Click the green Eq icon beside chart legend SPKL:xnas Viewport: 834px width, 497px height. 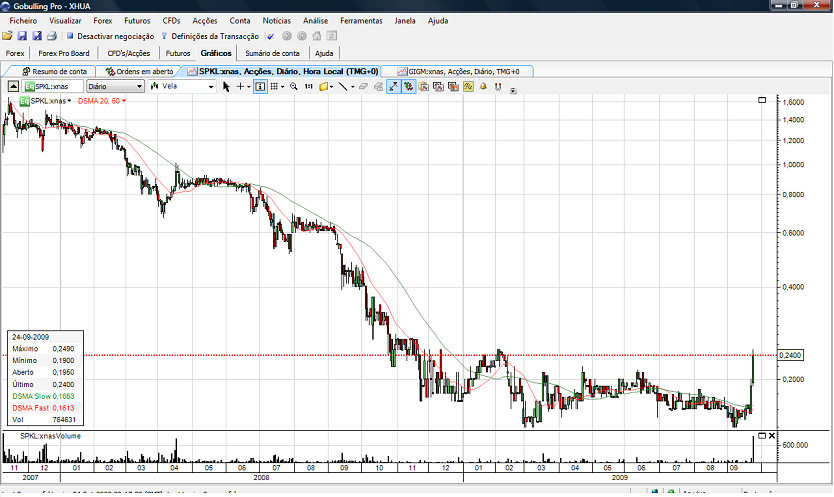tap(24, 101)
